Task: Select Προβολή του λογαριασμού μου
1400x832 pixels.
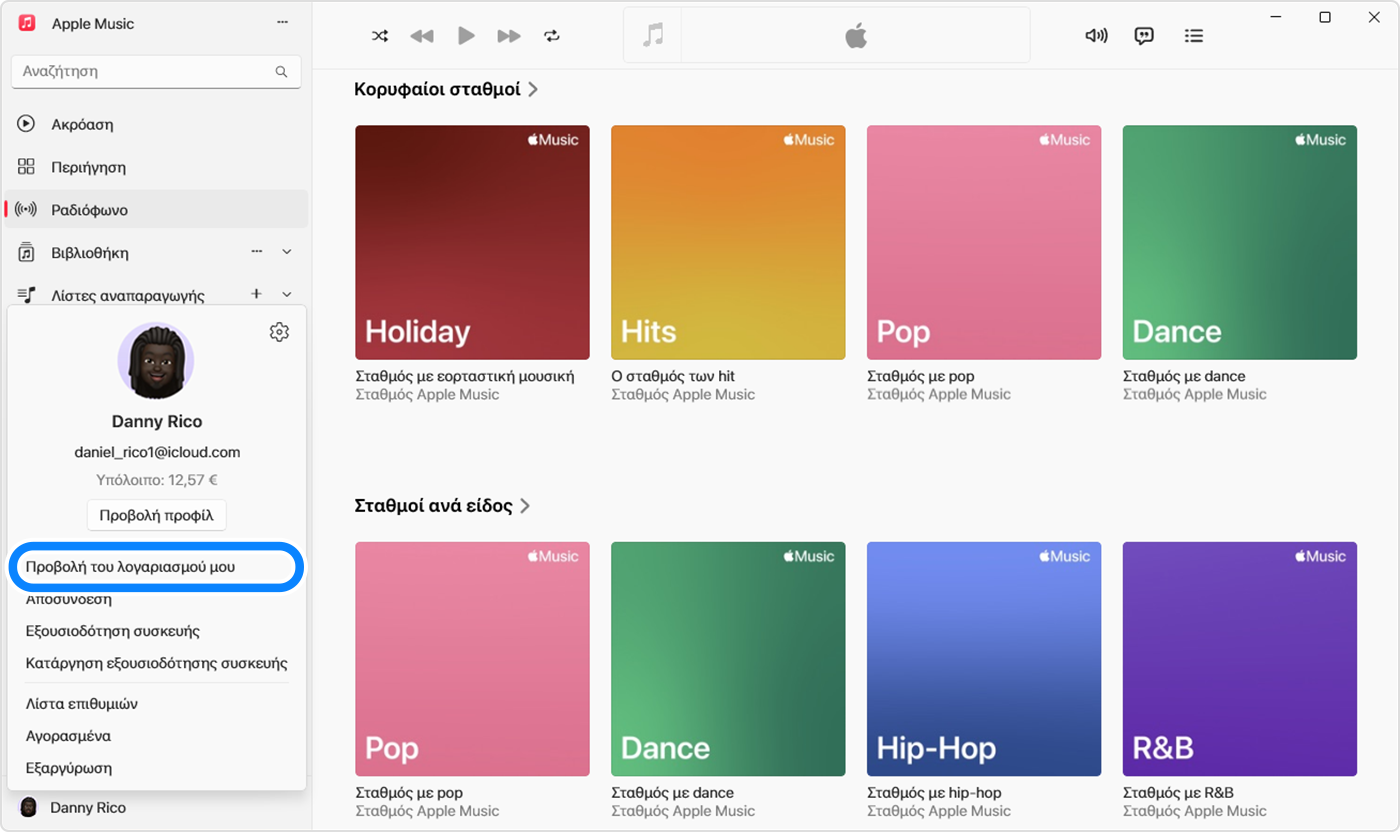Action: pos(156,567)
